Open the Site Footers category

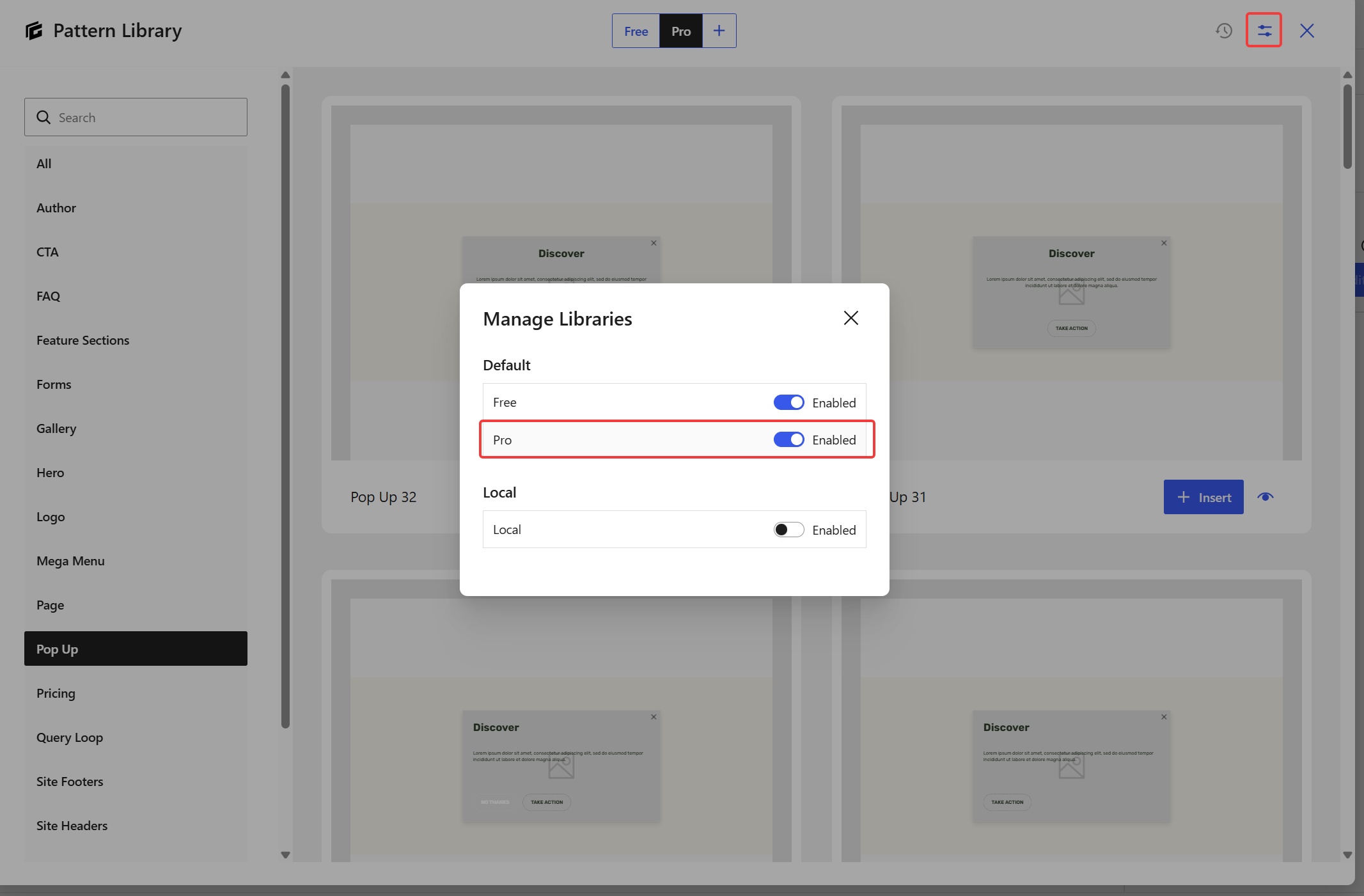tap(136, 782)
